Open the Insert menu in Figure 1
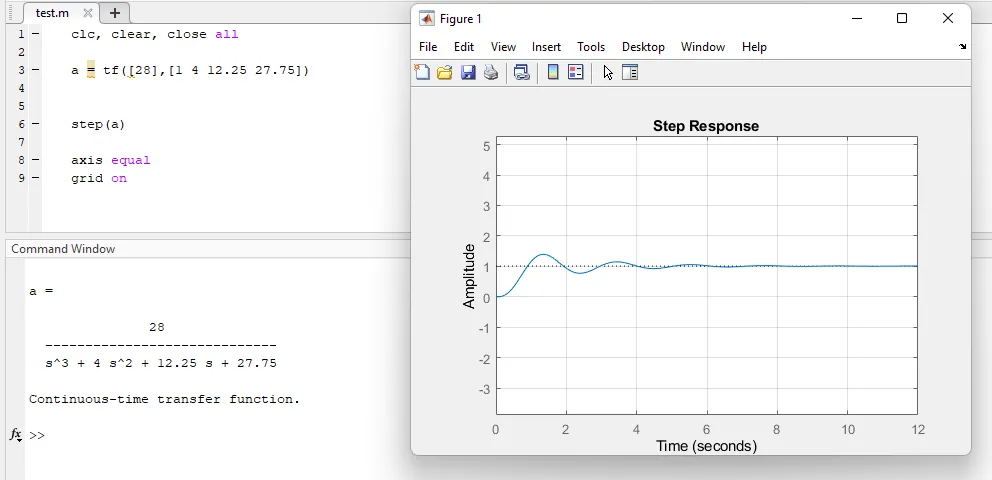The width and height of the screenshot is (992, 480). [546, 47]
